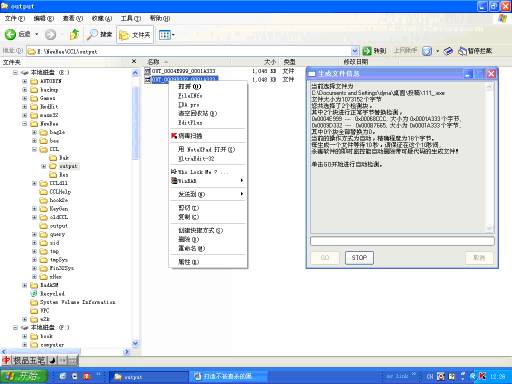512x384 pixels.
Task: Collapse the 本地磁盘 (E:) drive node
Action: (15, 72)
